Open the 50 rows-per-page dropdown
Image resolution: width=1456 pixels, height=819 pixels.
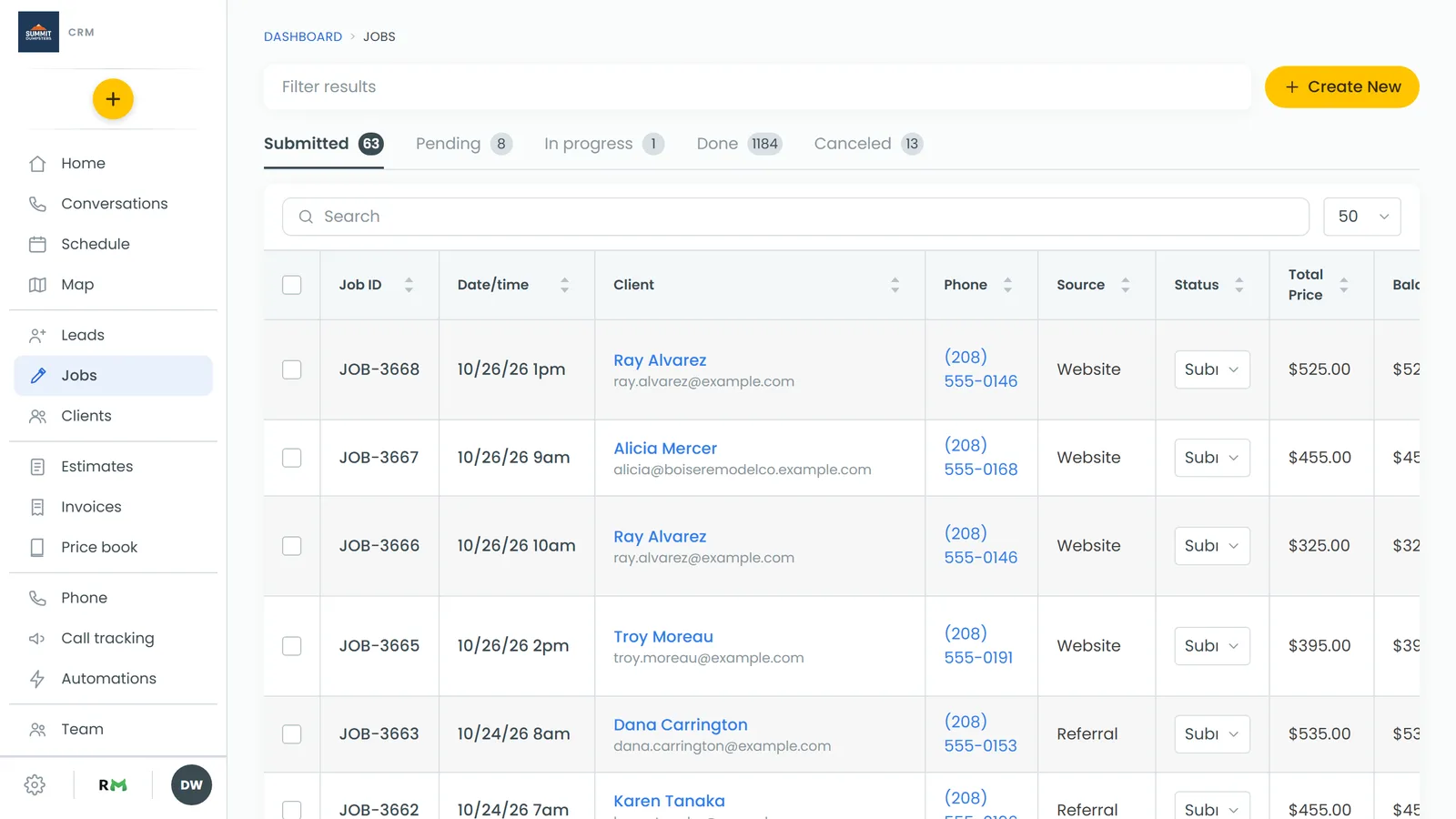coord(1361,217)
